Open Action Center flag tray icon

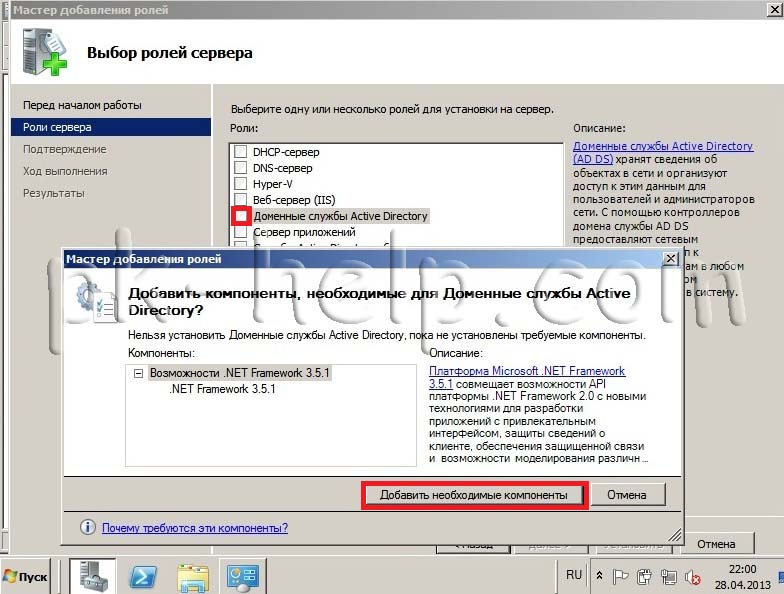(620, 577)
